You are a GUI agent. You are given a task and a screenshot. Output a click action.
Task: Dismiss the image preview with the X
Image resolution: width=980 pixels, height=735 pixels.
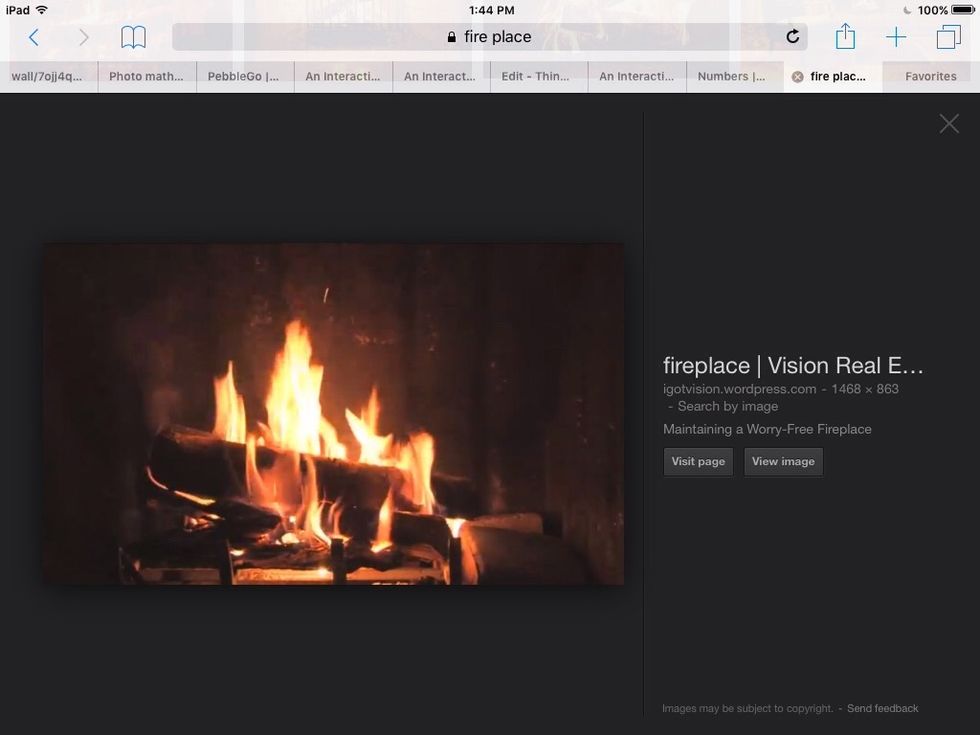click(948, 123)
